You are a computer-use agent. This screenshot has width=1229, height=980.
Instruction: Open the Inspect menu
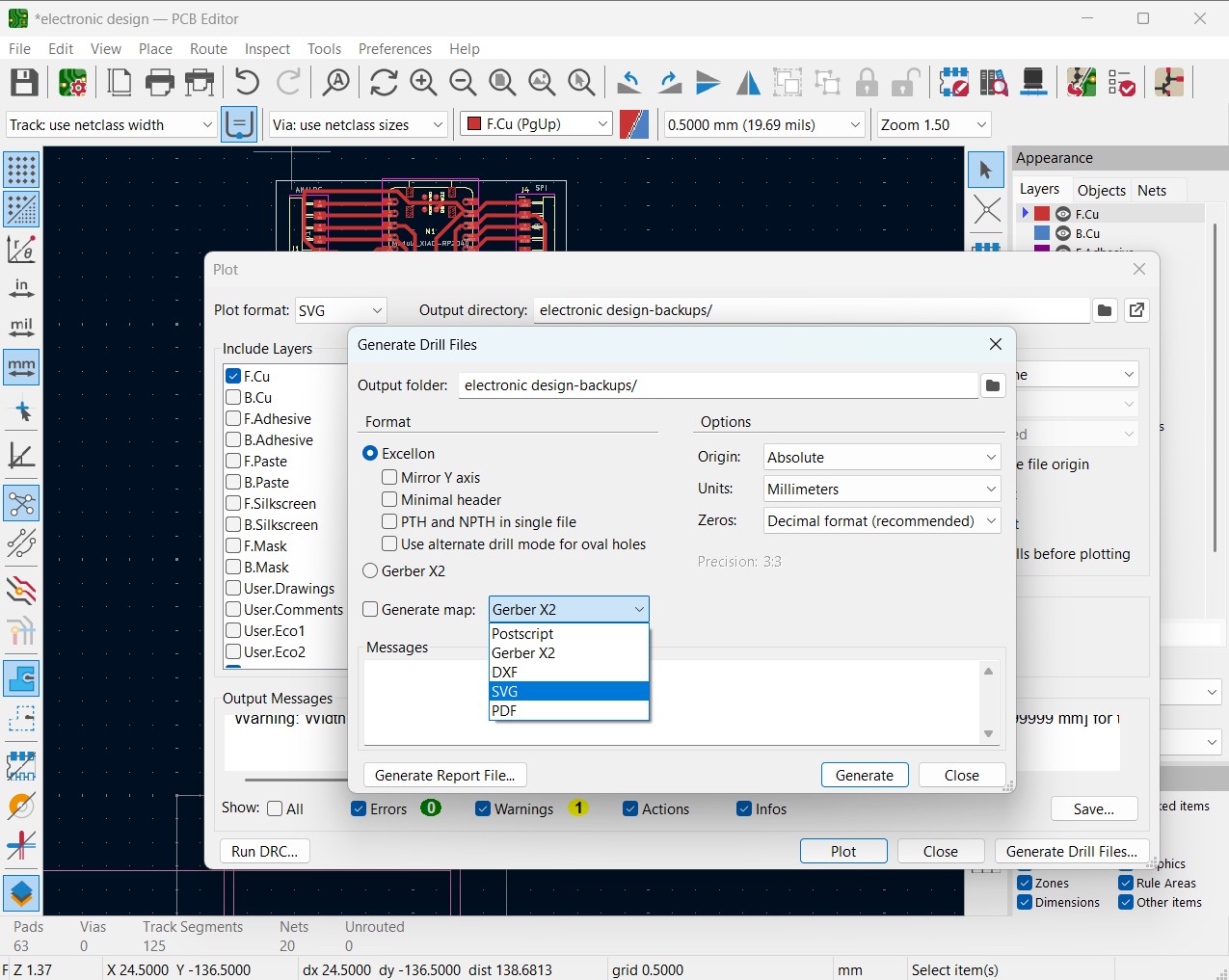[267, 49]
